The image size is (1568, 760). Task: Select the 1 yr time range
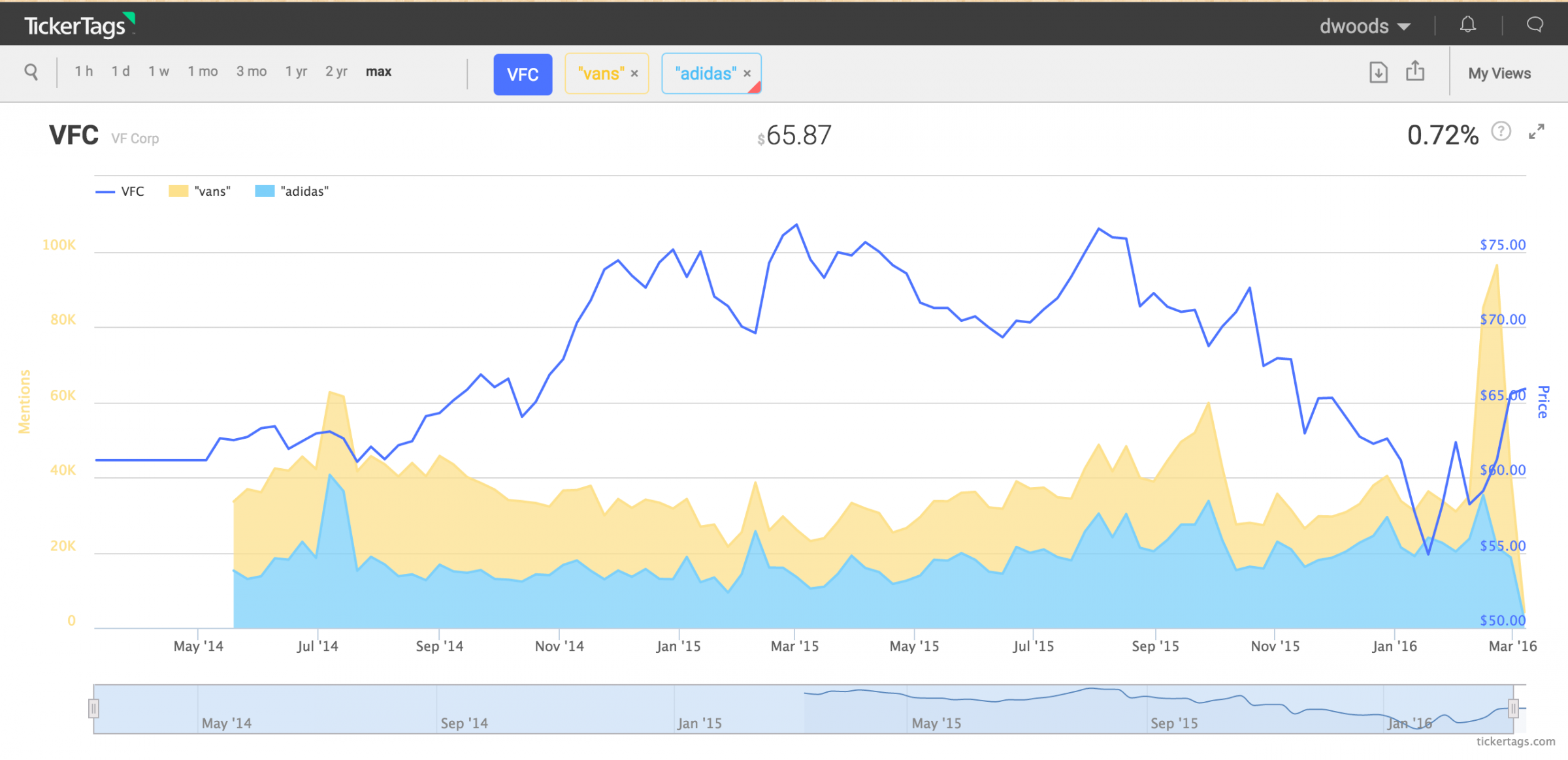click(296, 71)
